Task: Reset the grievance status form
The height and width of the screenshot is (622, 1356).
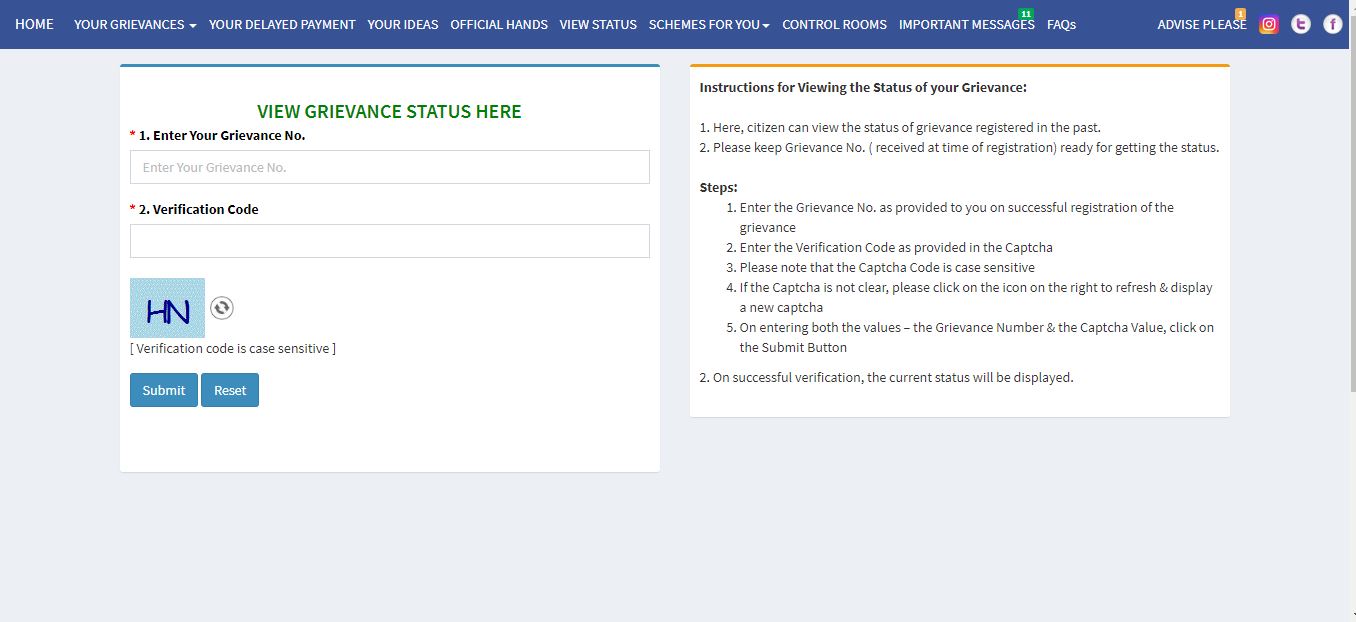Action: tap(229, 390)
